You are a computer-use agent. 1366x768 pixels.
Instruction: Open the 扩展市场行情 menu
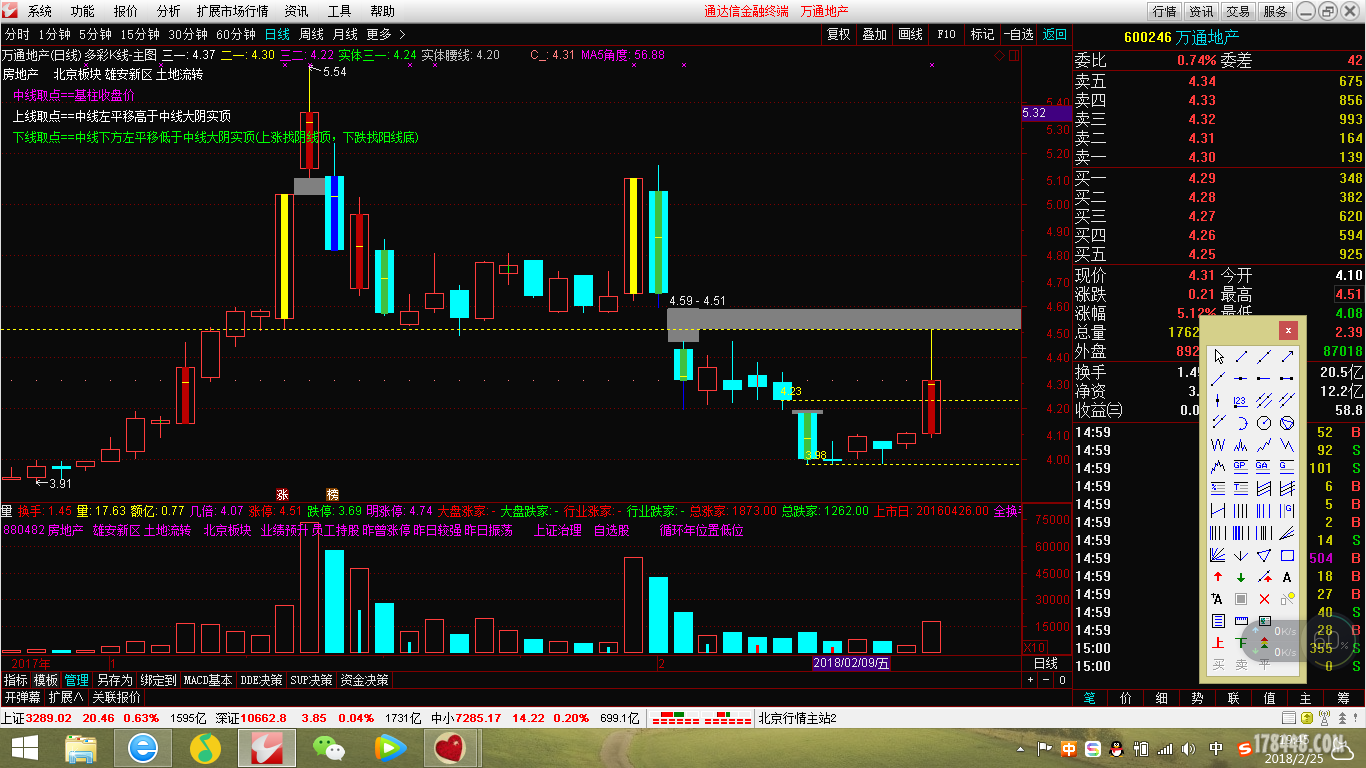pyautogui.click(x=232, y=11)
